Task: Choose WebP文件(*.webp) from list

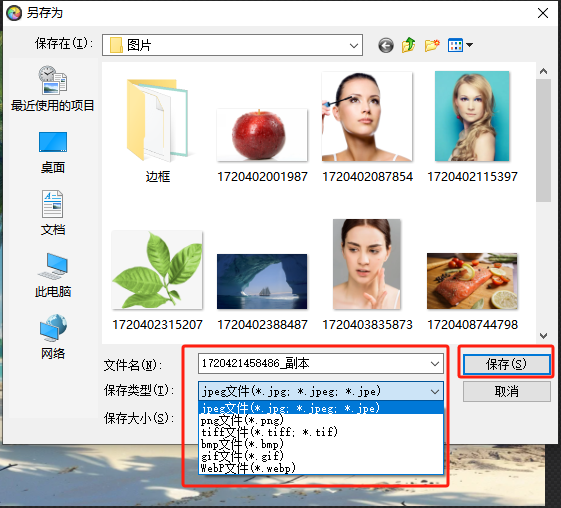Action: 321,468
